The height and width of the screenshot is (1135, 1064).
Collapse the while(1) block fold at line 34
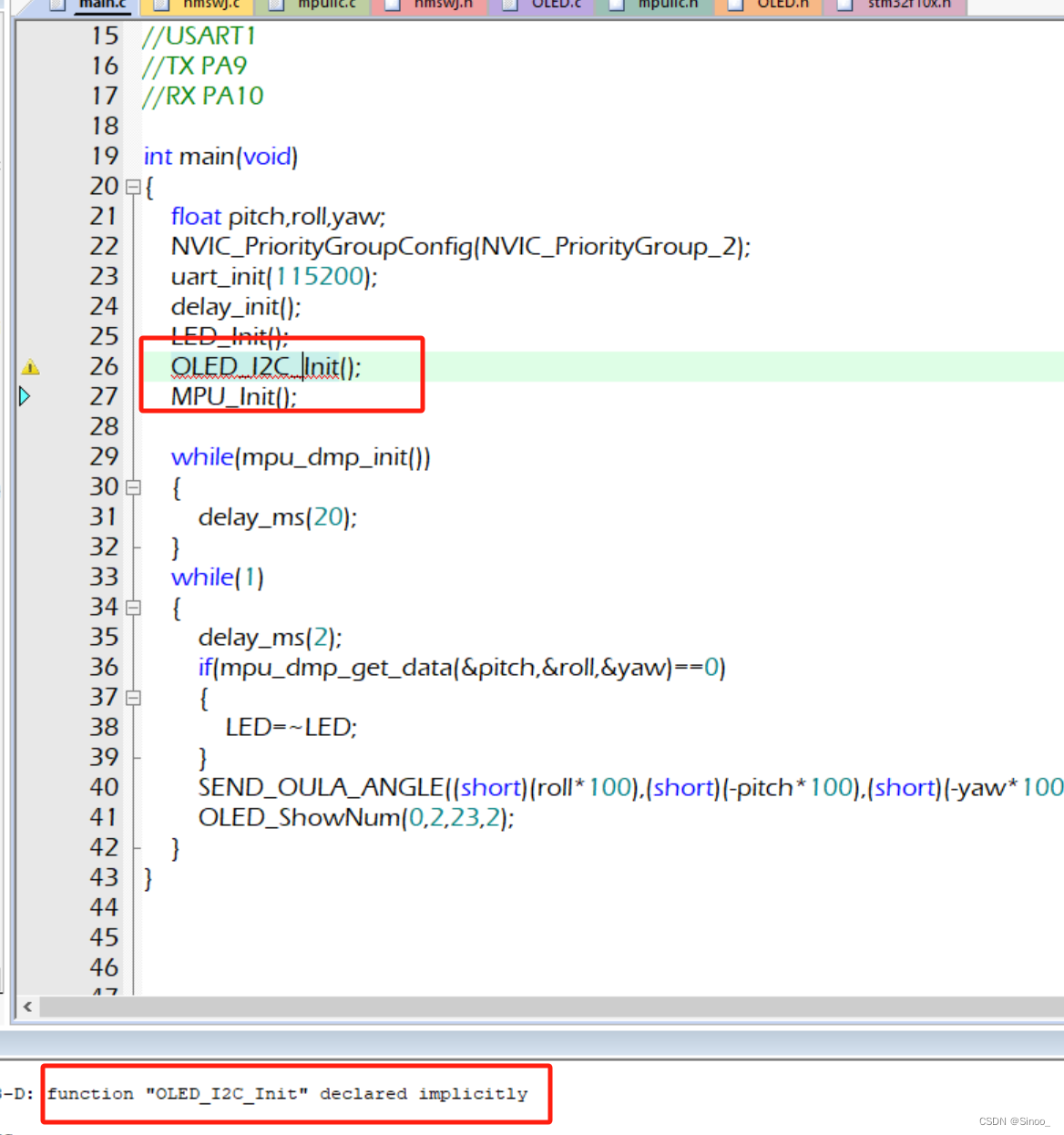pos(133,608)
